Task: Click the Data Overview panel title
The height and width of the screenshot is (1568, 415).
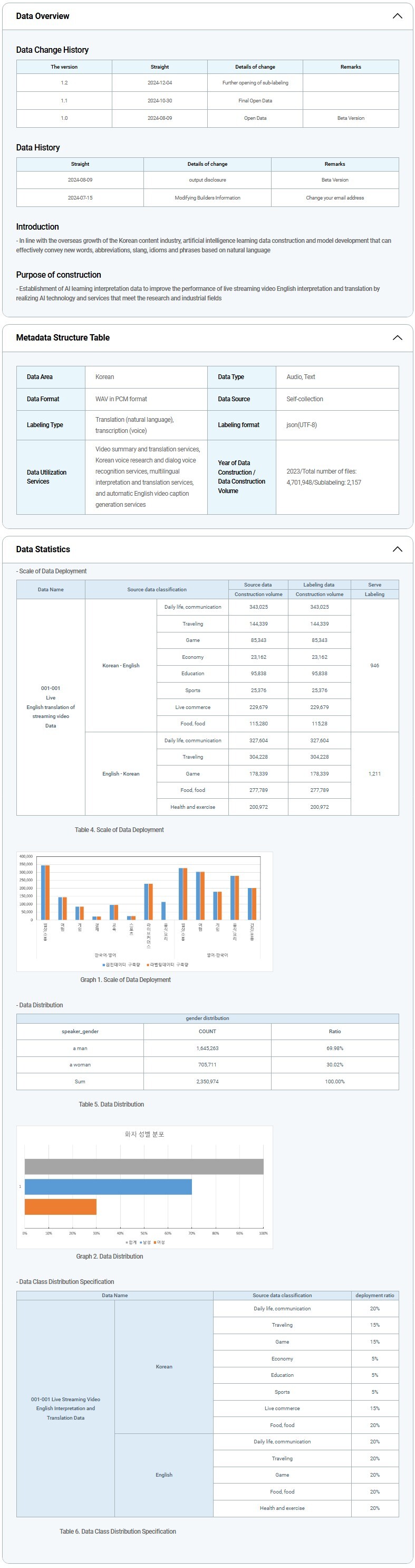Action: (x=43, y=16)
